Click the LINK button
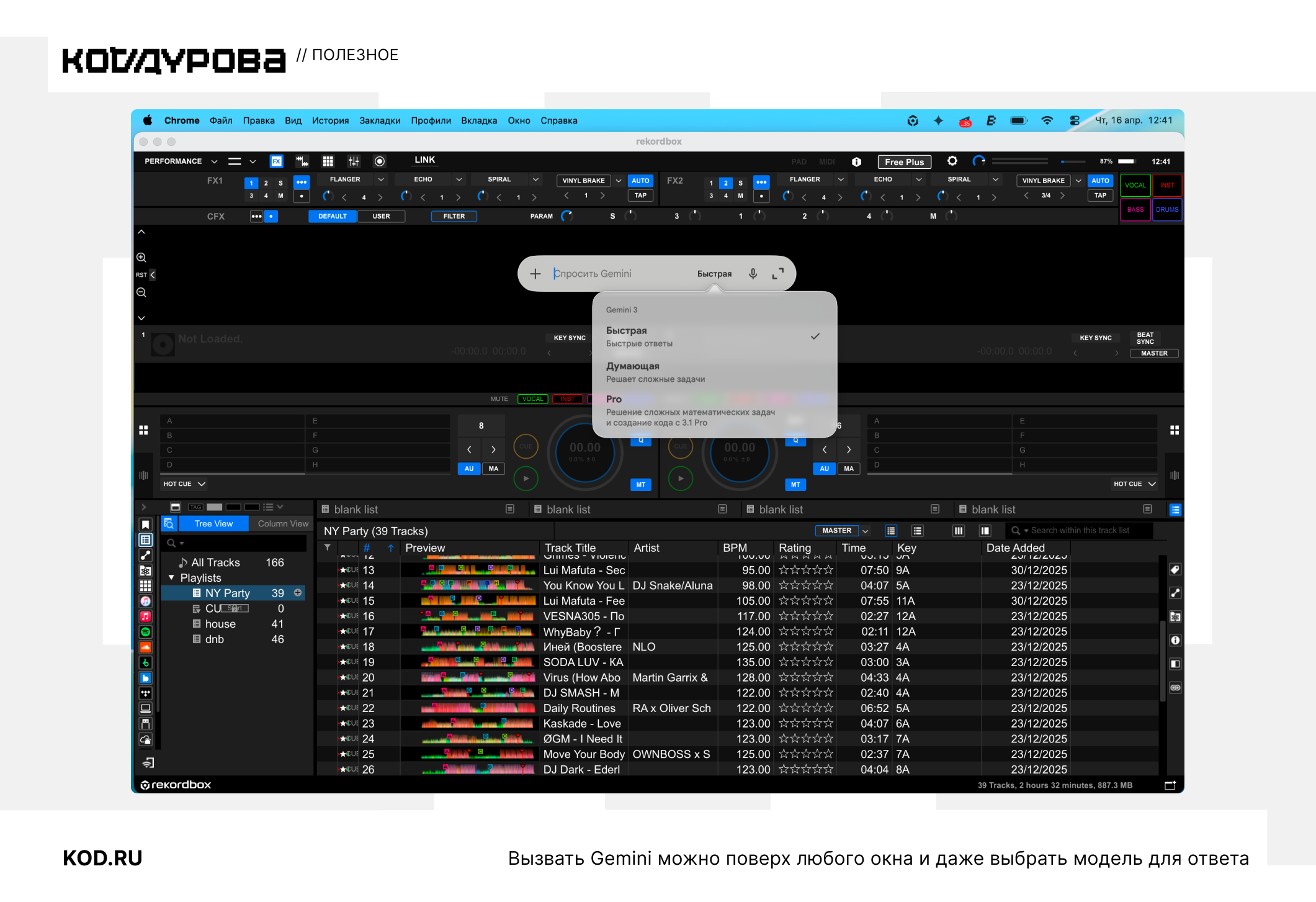1316x902 pixels. click(x=425, y=160)
